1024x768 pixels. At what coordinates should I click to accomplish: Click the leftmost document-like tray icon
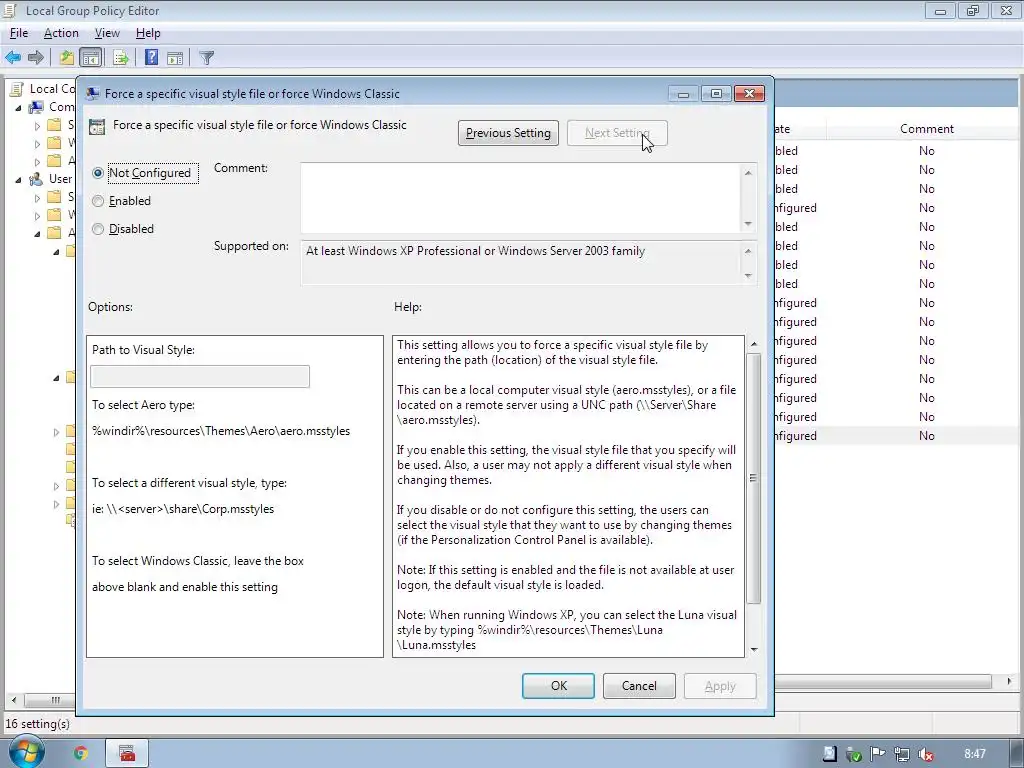(829, 754)
